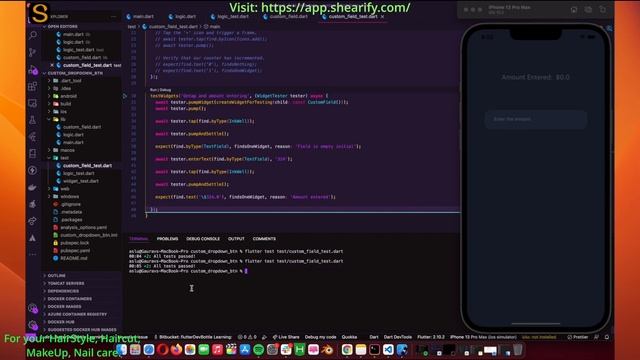Screen dimensions: 640x360
Task: Open Run and Debug view
Action: 33,69
